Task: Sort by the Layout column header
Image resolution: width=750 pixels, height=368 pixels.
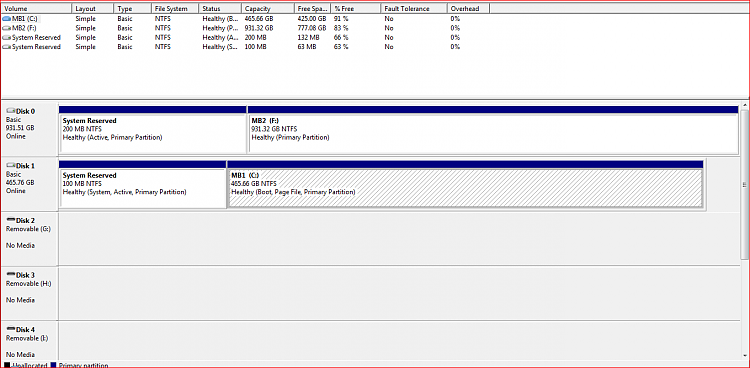Action: click(x=93, y=9)
